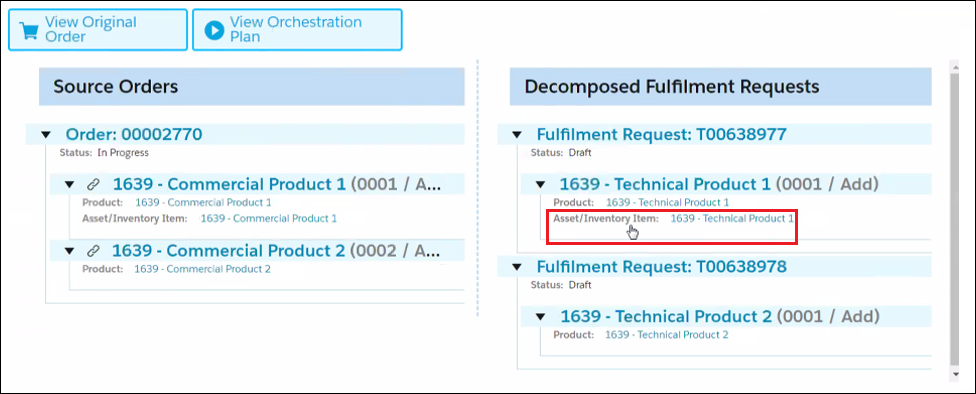976x394 pixels.
Task: Collapse the Commercial Product 1 order item
Action: [x=70, y=184]
